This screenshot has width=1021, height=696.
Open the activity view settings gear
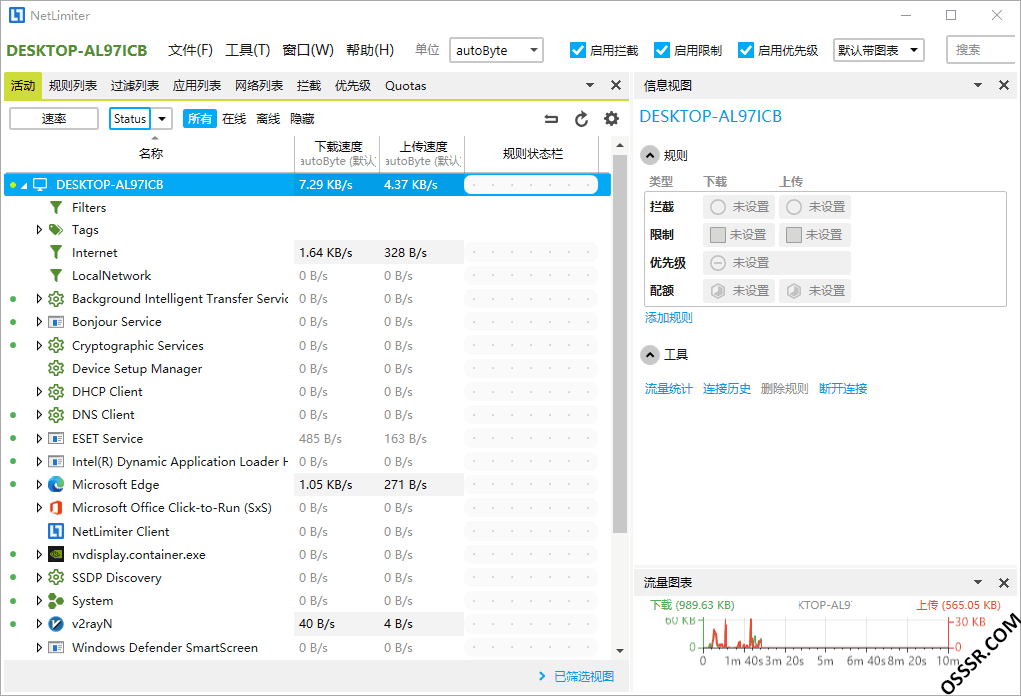point(611,118)
